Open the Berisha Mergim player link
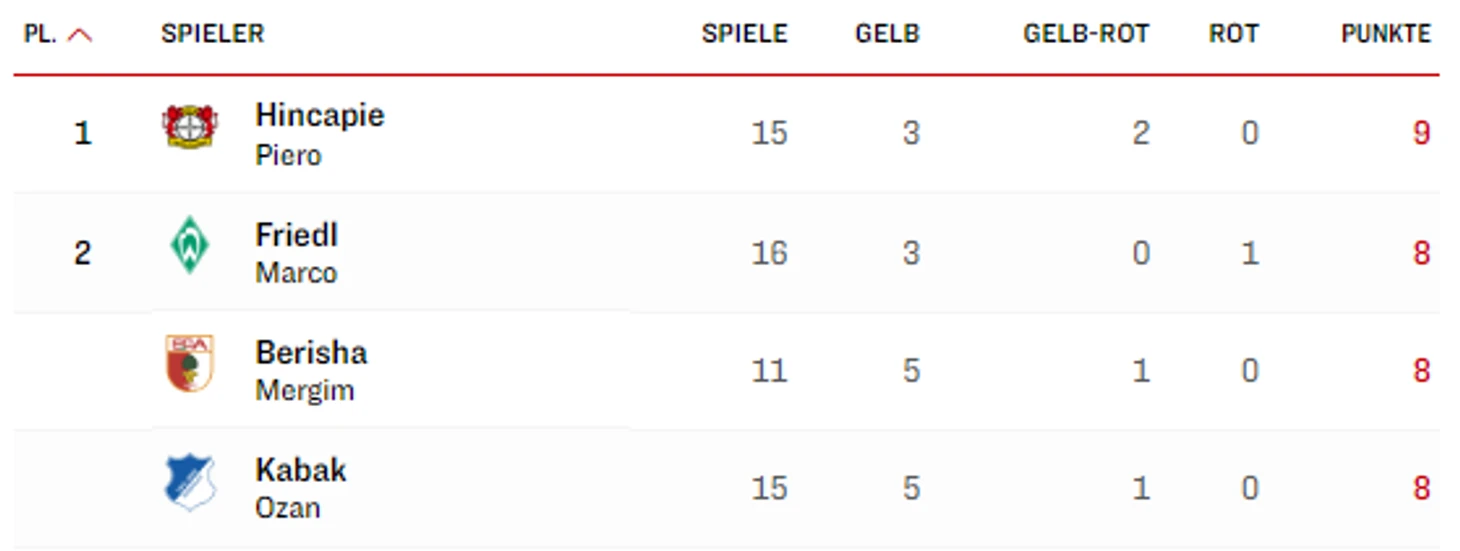 pyautogui.click(x=311, y=370)
